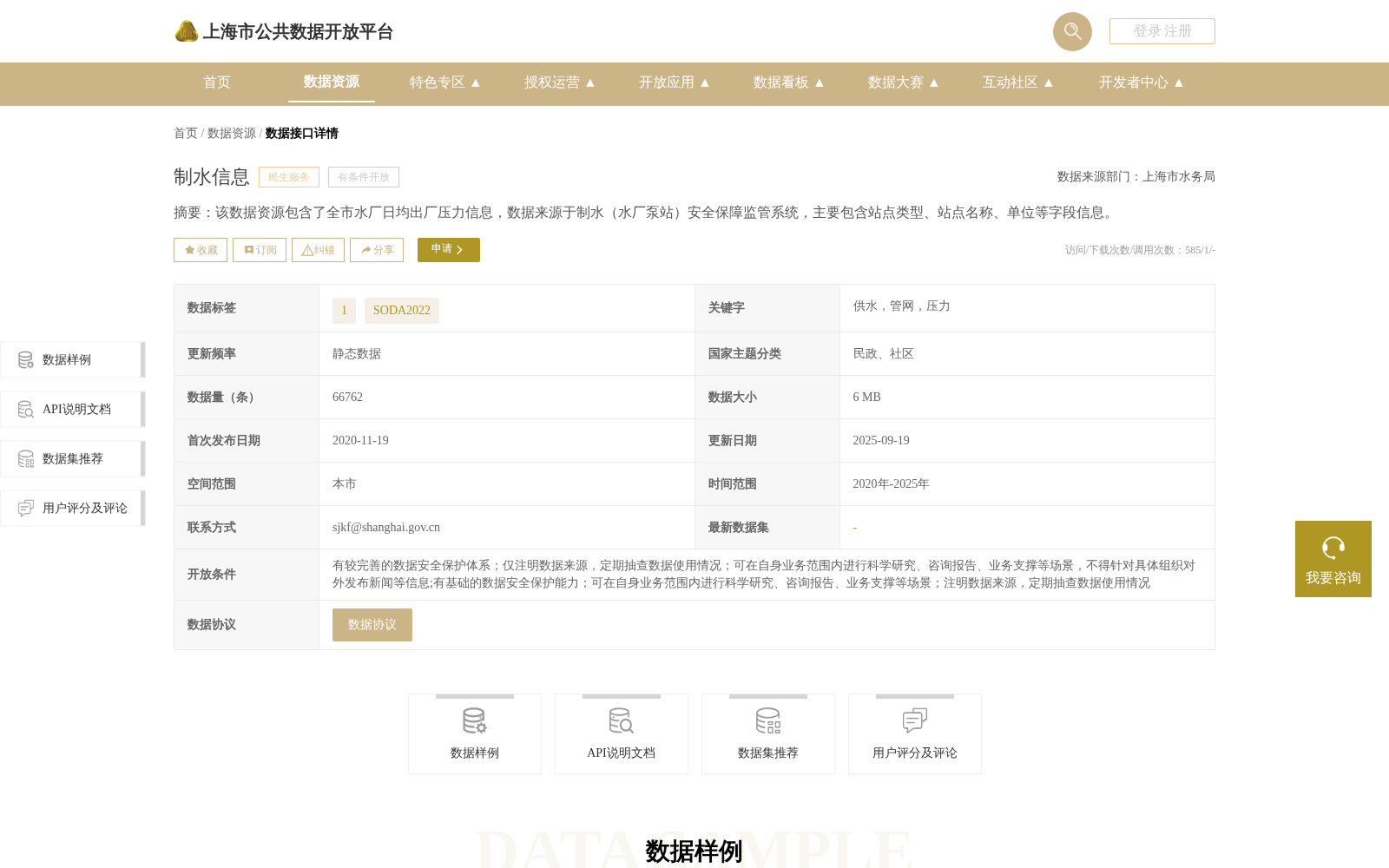Screen dimensions: 1389x868
Task: Click the 静态数据 update frequency value
Action: [x=357, y=353]
